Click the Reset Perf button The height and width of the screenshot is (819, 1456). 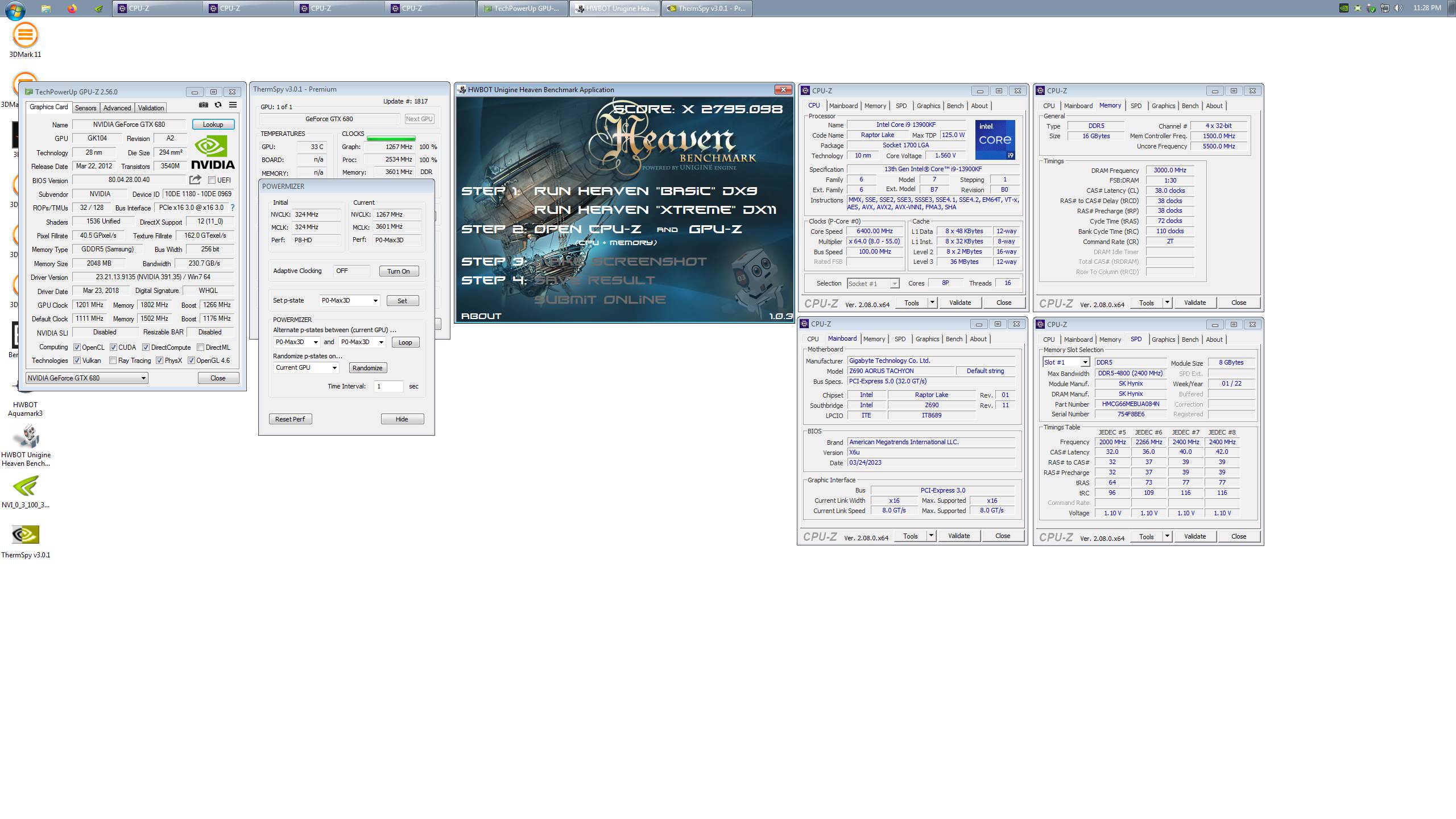[x=290, y=419]
